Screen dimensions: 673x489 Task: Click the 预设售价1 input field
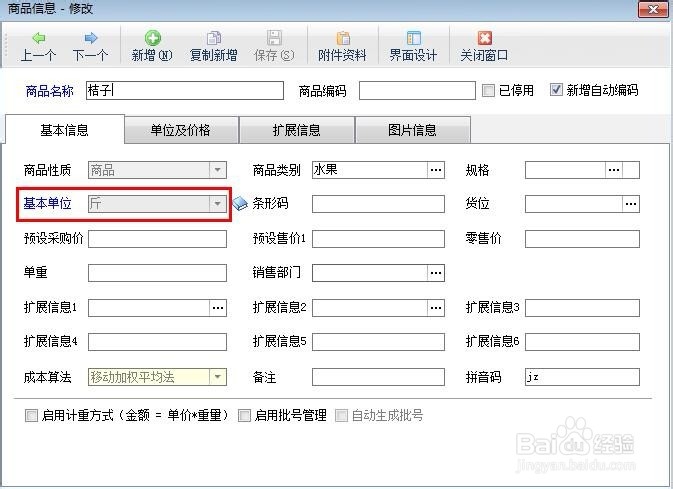(378, 239)
